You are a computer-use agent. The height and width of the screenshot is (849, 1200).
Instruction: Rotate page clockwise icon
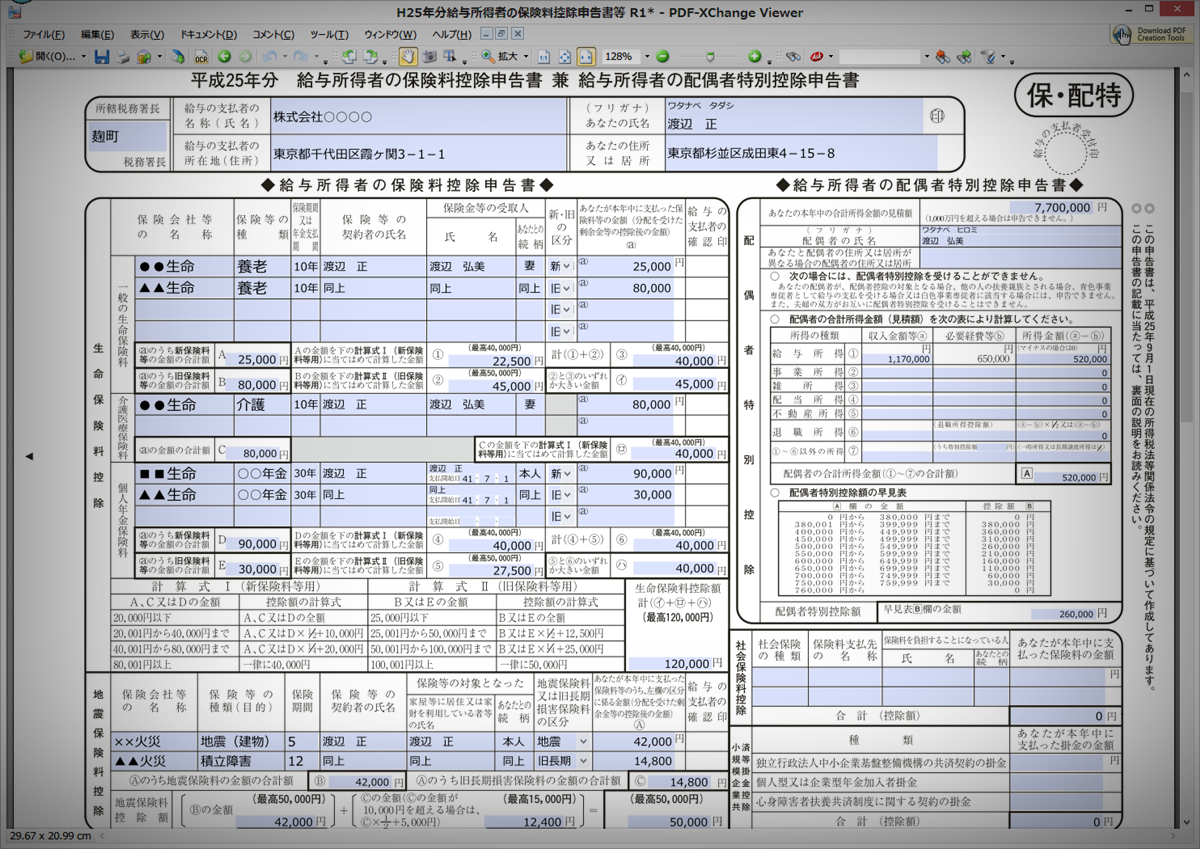coord(370,56)
